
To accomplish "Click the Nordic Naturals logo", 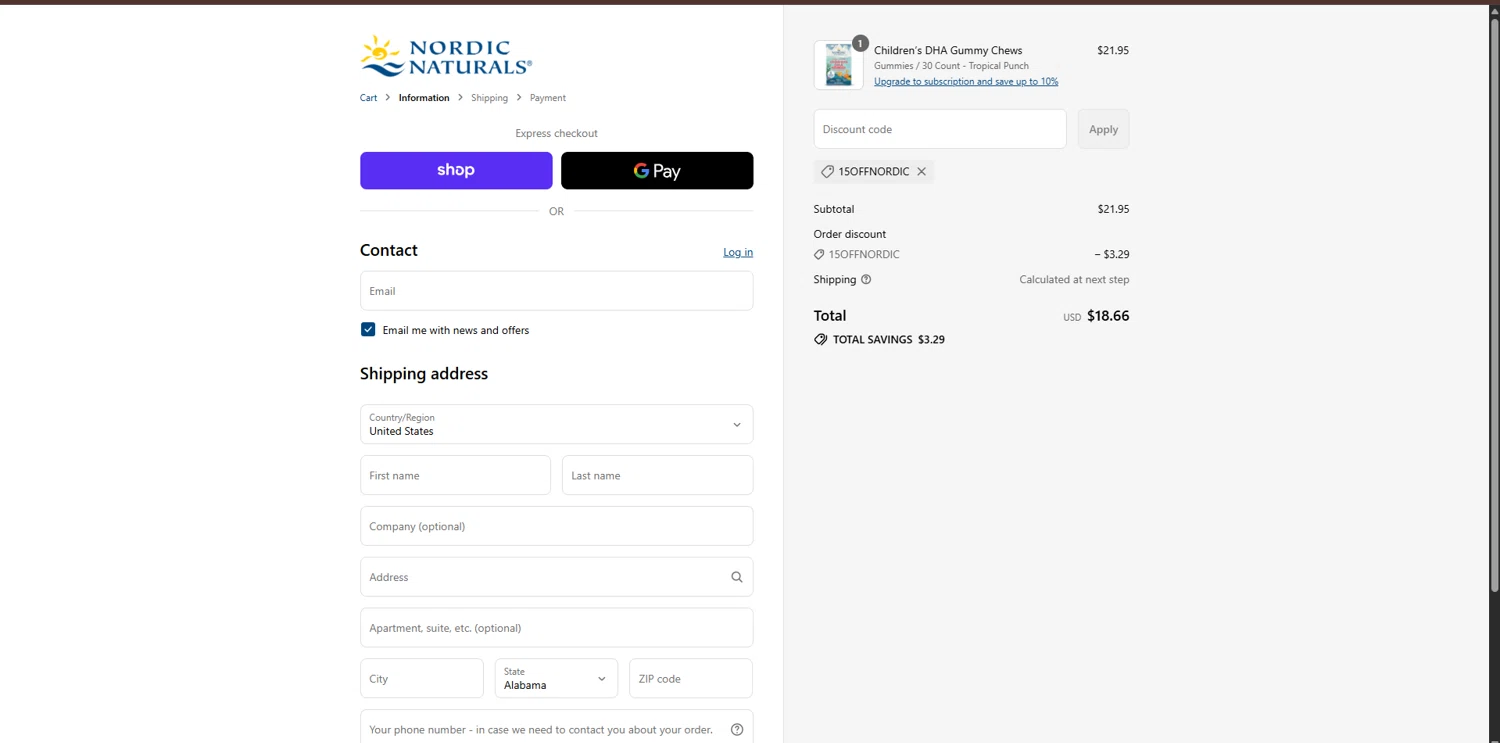I will tap(446, 57).
